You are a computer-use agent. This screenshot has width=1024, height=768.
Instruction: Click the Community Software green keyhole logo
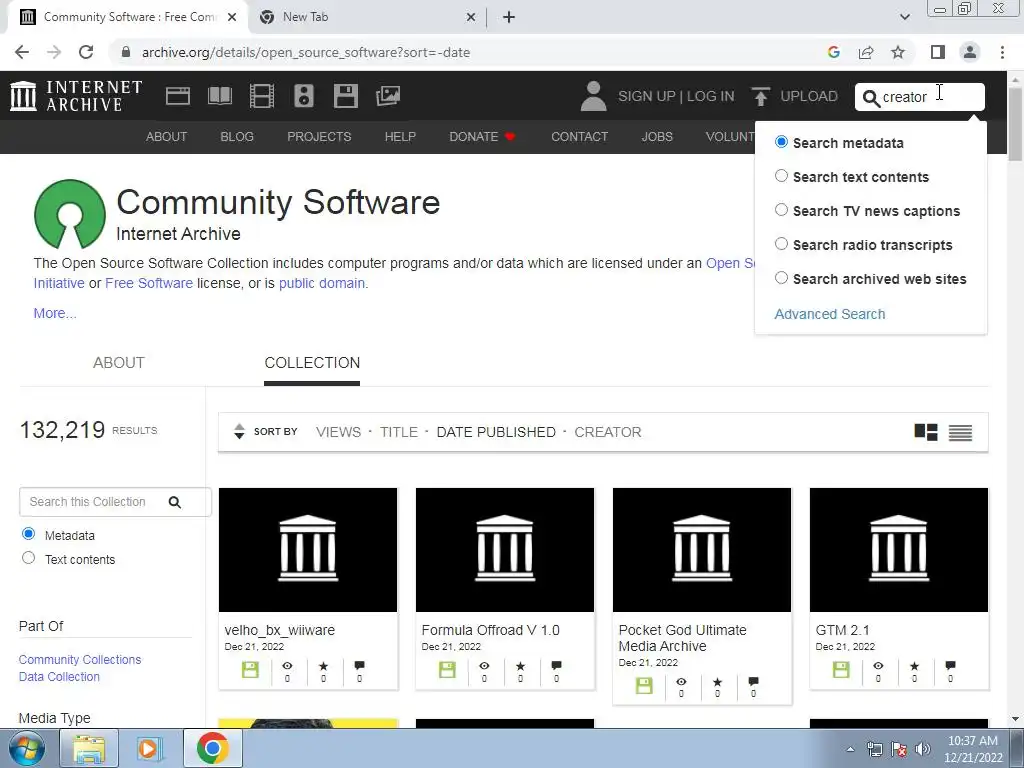[x=70, y=214]
